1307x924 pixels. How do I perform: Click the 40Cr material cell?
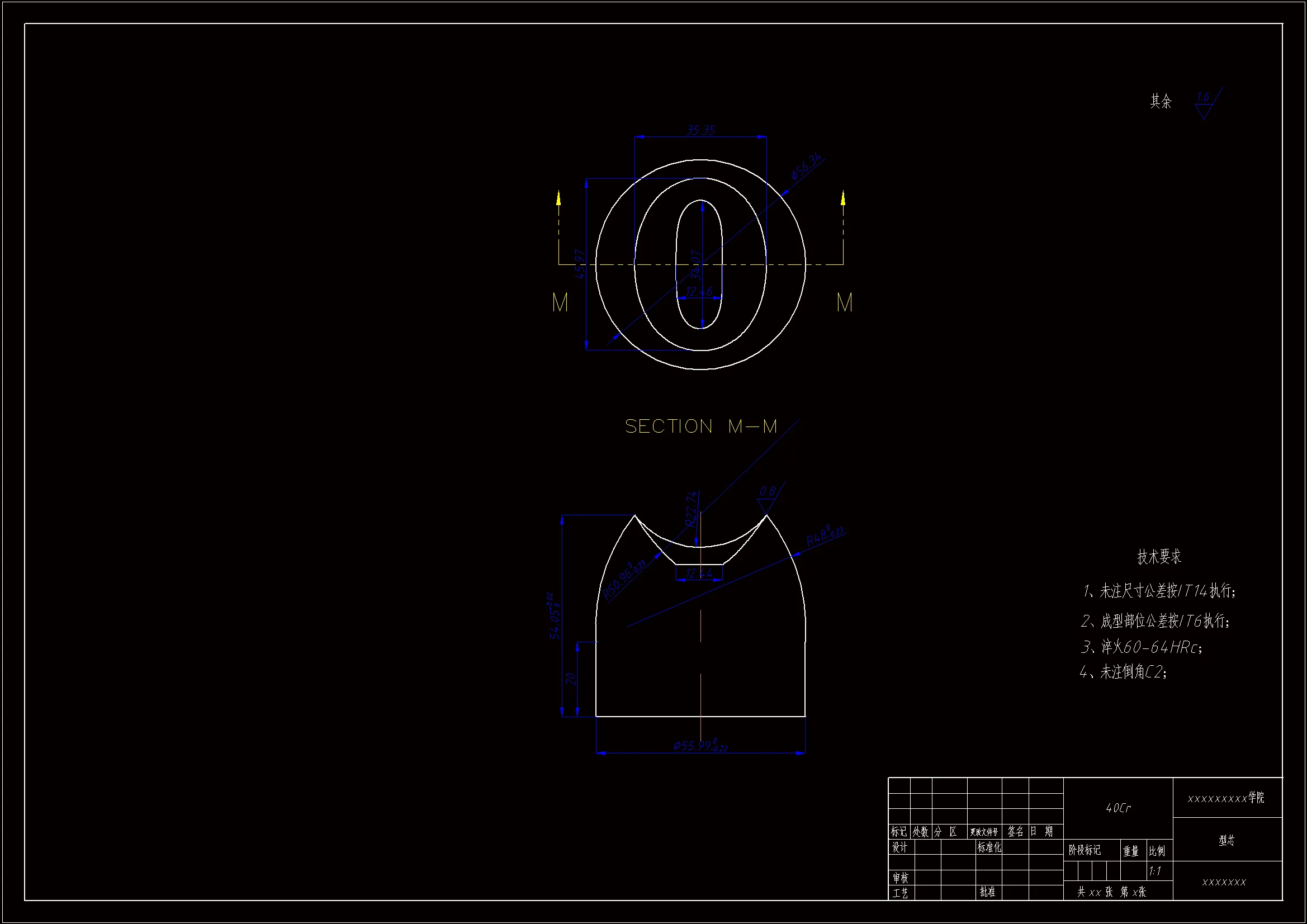click(1118, 808)
